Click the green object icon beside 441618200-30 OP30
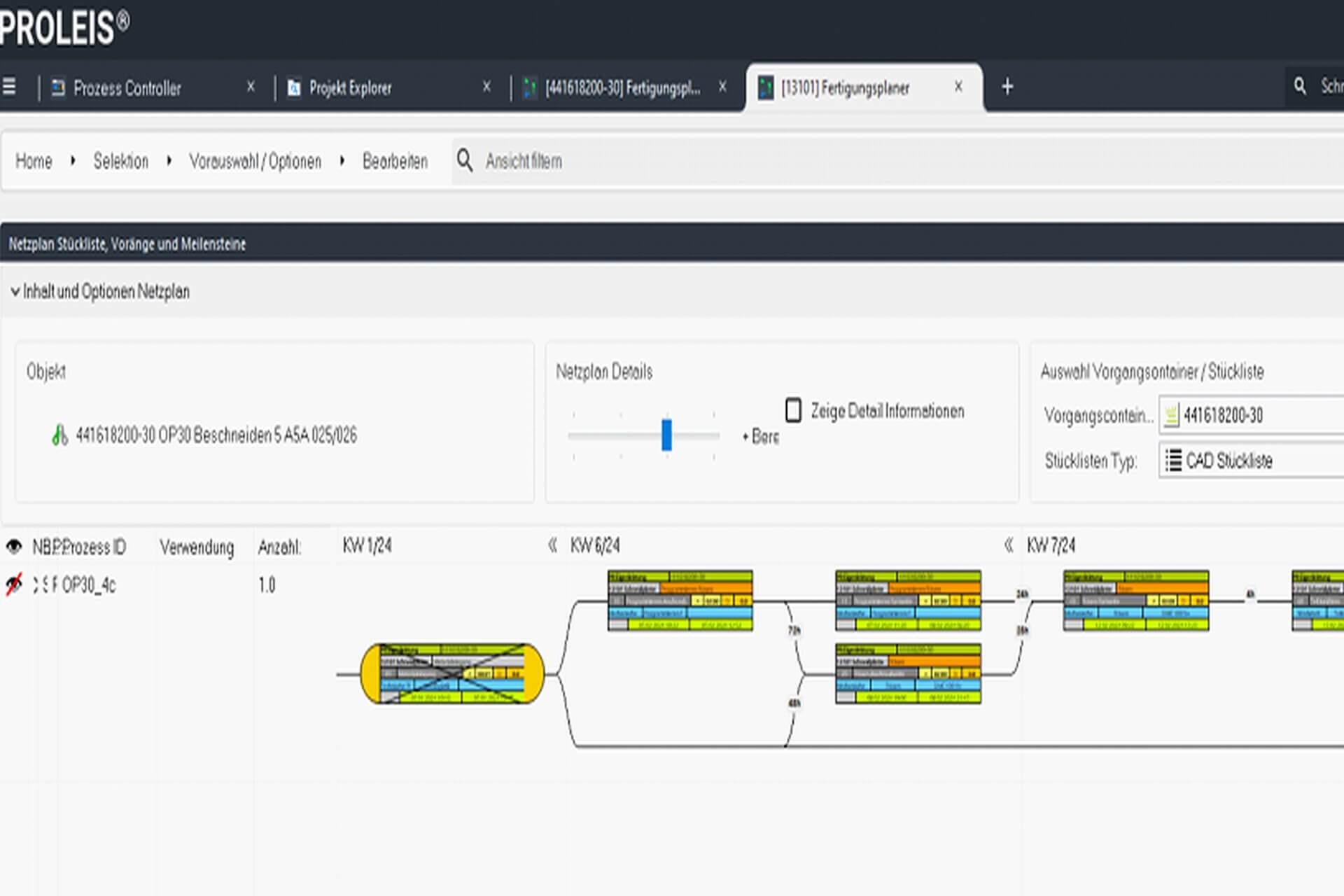Viewport: 1344px width, 896px height. (x=59, y=435)
